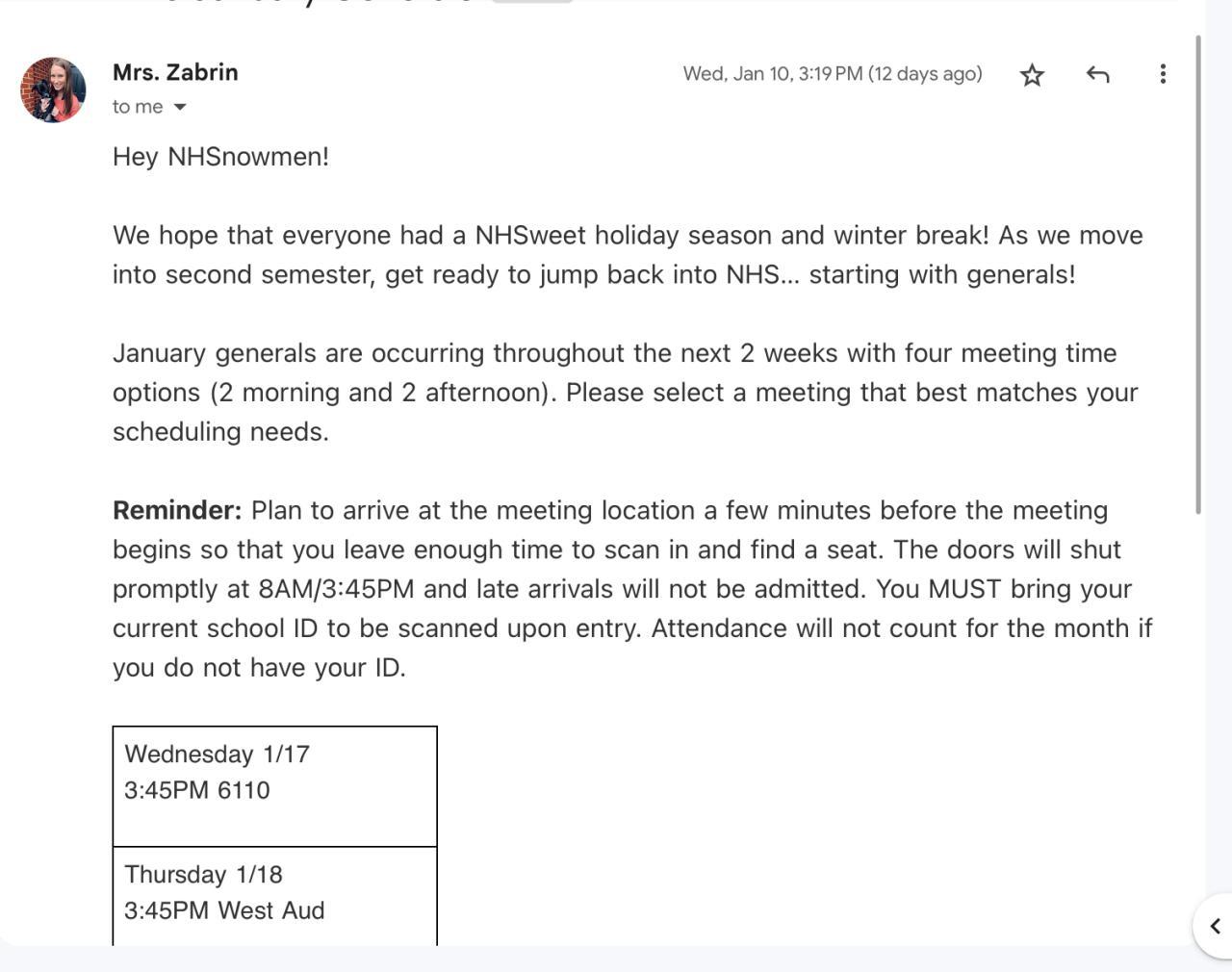Image resolution: width=1232 pixels, height=972 pixels.
Task: Click the "to me" recipient text
Action: pyautogui.click(x=138, y=107)
